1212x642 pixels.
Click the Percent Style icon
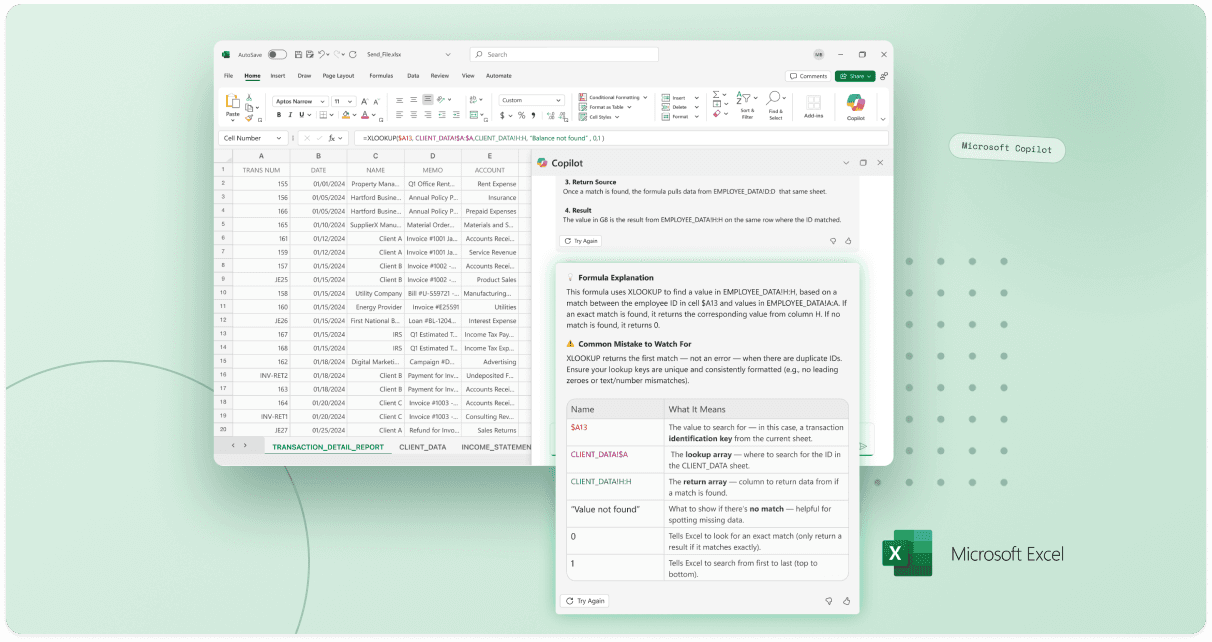[521, 115]
